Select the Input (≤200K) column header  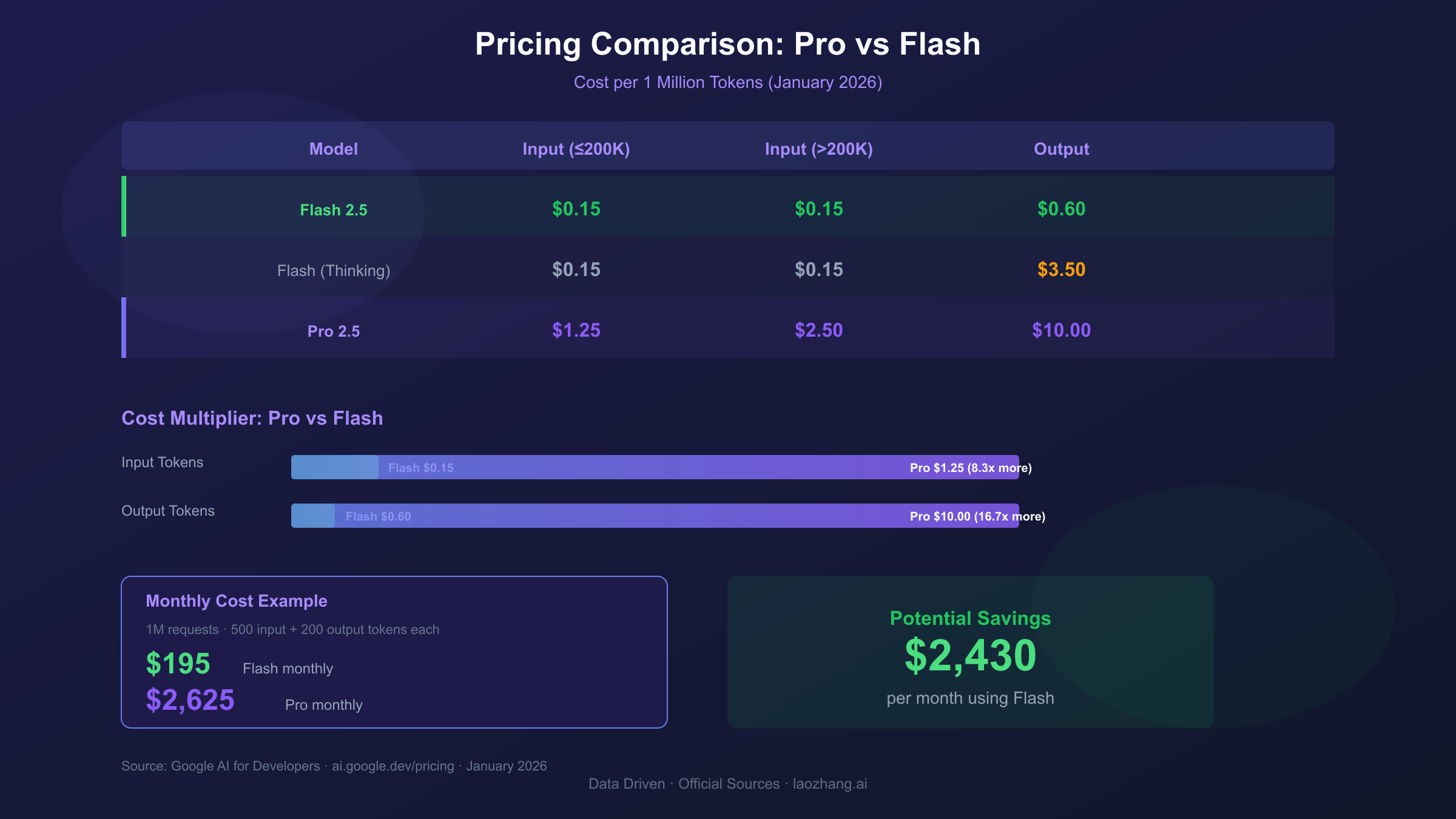pyautogui.click(x=576, y=149)
